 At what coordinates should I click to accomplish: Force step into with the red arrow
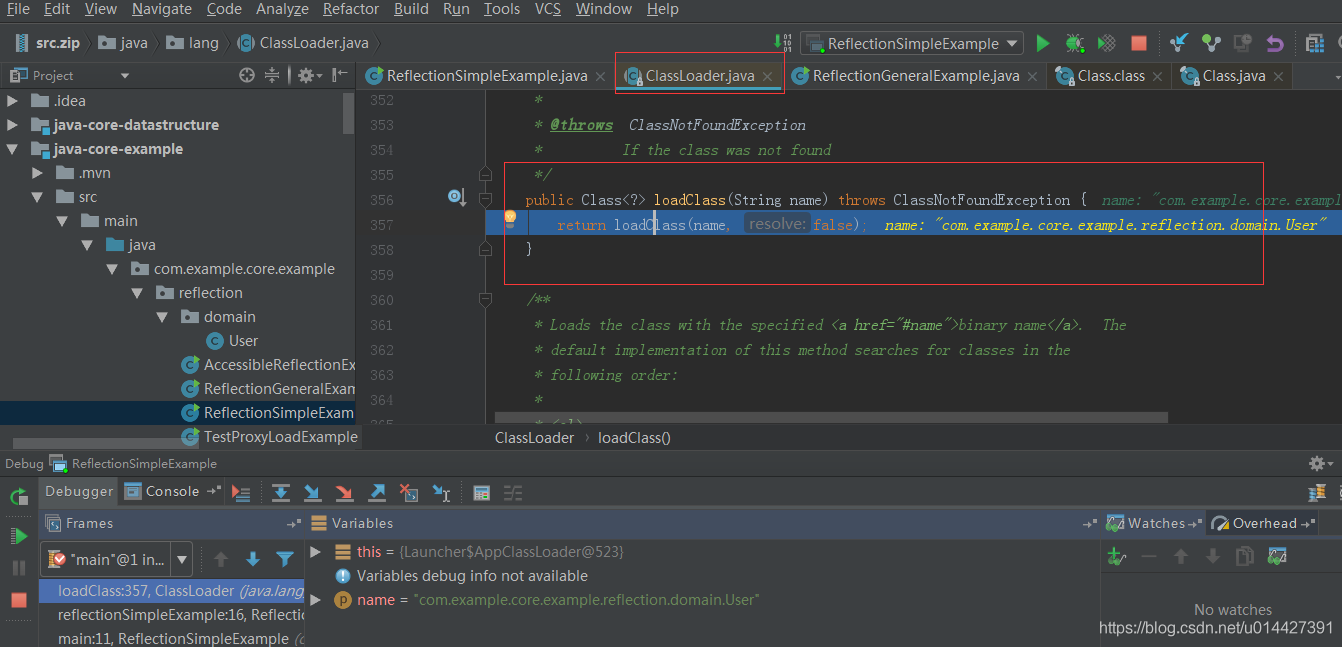point(344,492)
